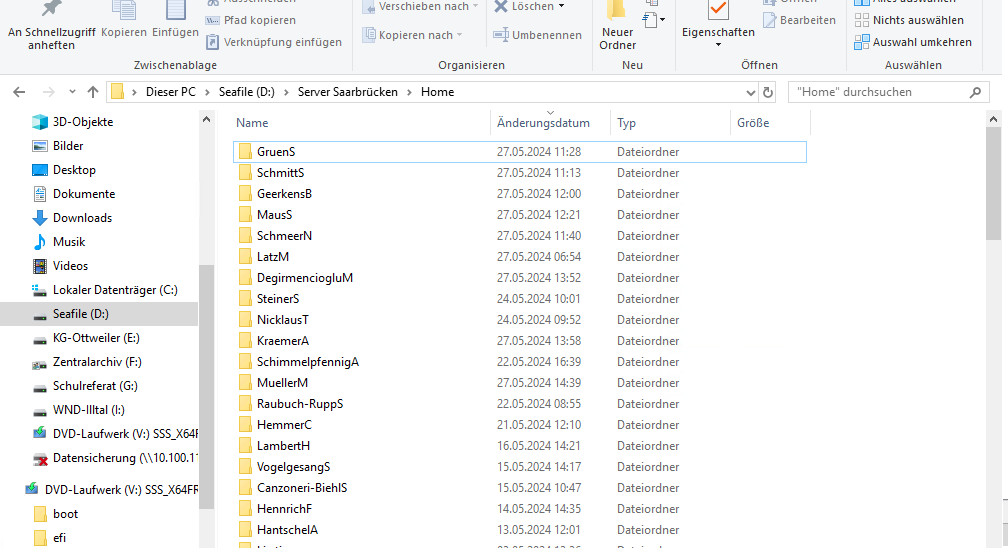1008x548 pixels.
Task: Go forward with the right arrow
Action: (x=48, y=92)
